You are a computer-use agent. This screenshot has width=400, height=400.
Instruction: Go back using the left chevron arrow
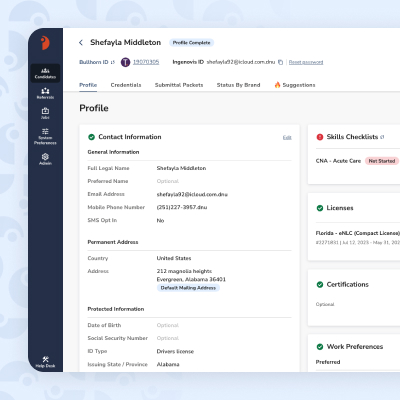(81, 42)
